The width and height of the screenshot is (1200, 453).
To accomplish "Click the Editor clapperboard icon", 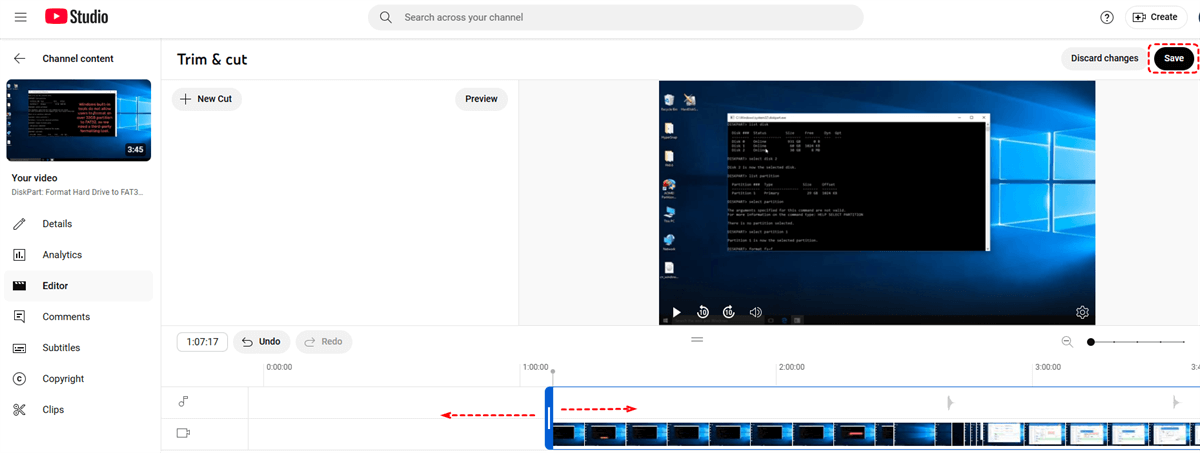I will coord(19,286).
